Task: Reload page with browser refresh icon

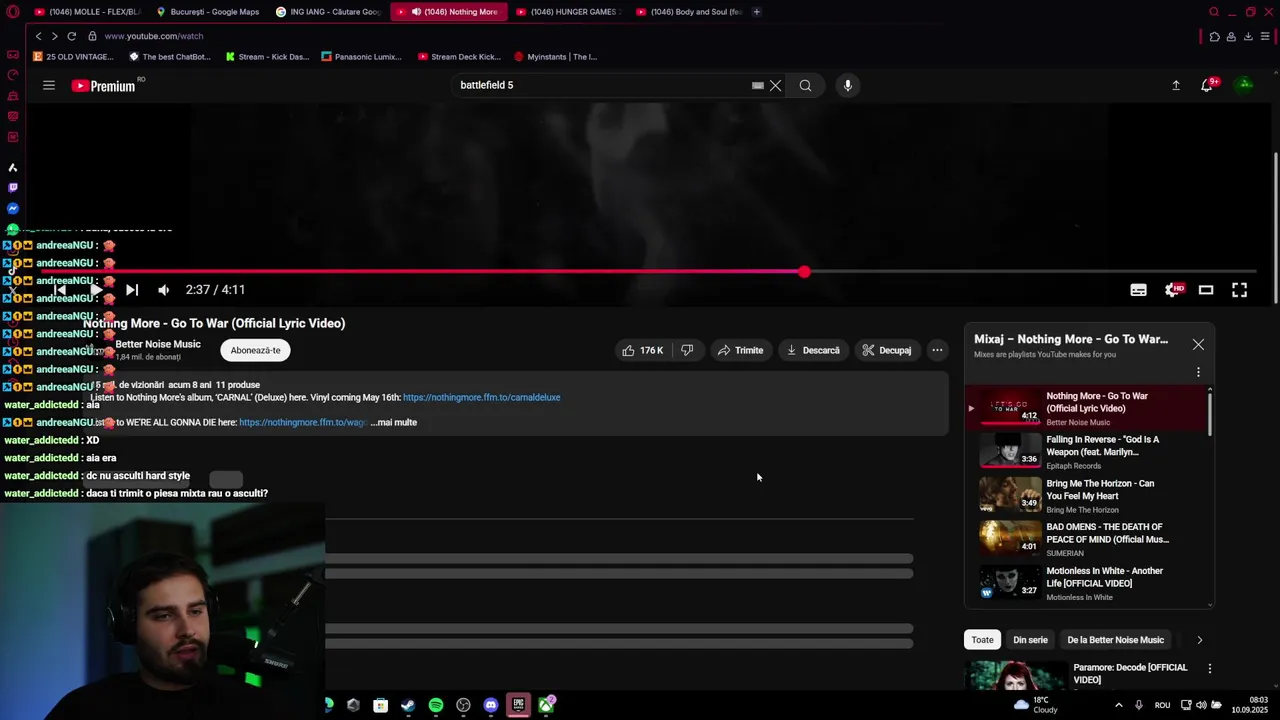Action: (x=71, y=36)
